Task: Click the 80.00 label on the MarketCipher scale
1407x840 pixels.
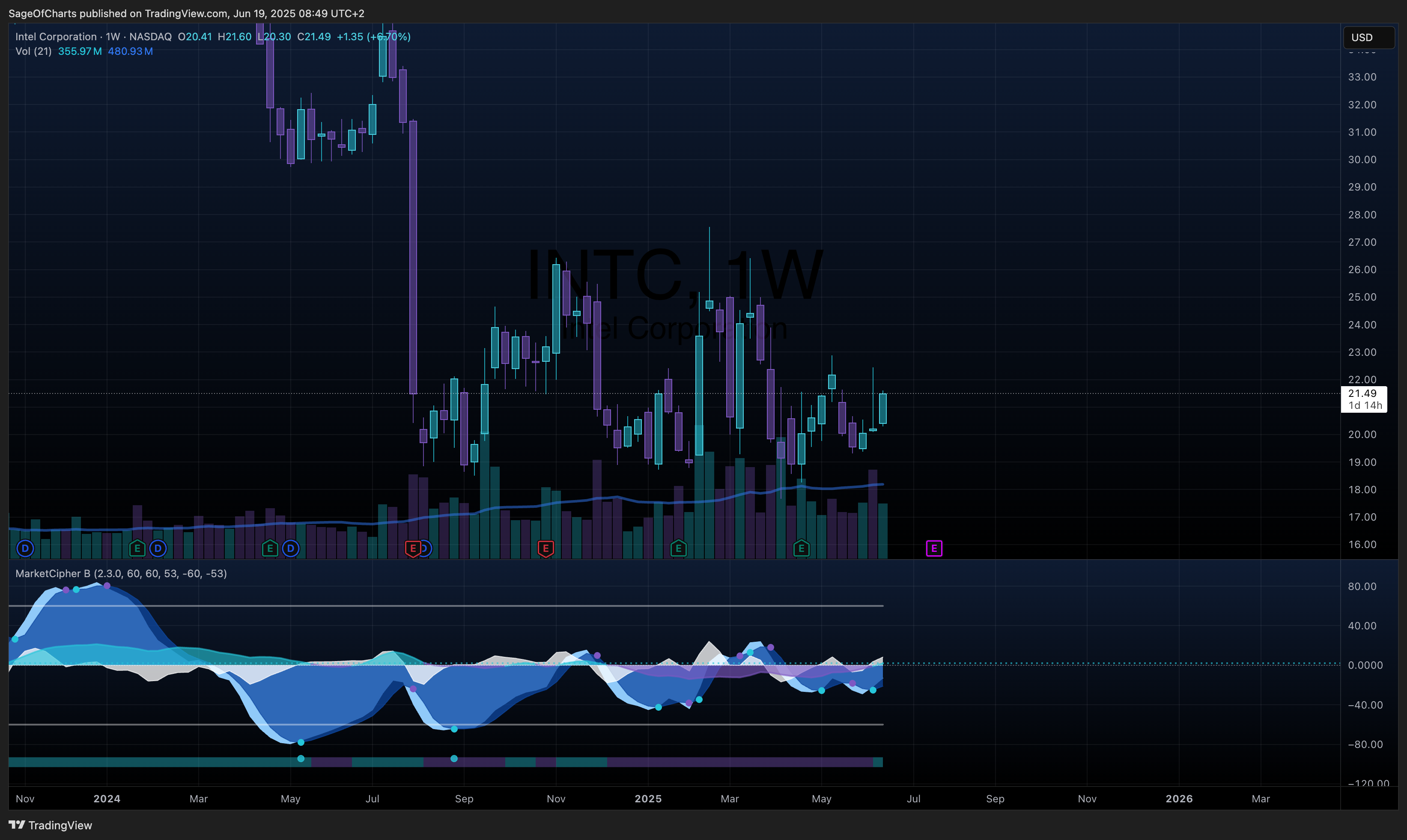Action: [1362, 587]
